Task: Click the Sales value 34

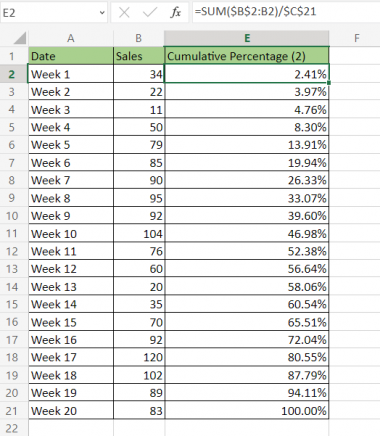Action: pyautogui.click(x=139, y=74)
